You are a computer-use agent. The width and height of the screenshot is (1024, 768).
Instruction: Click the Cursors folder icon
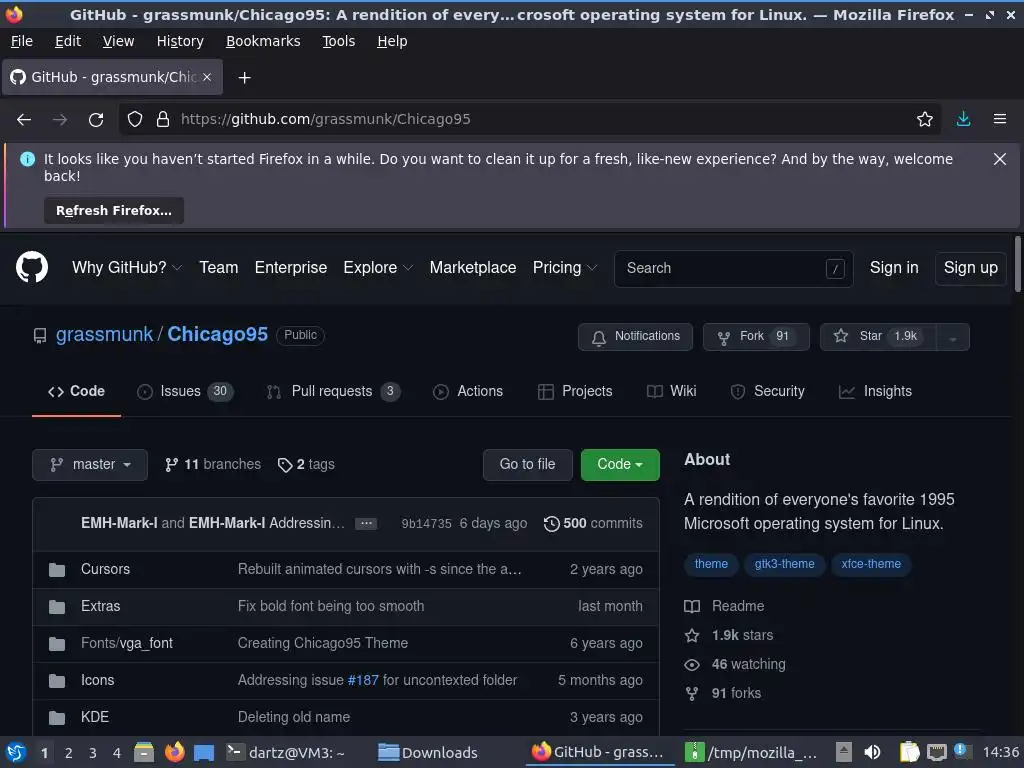[57, 569]
